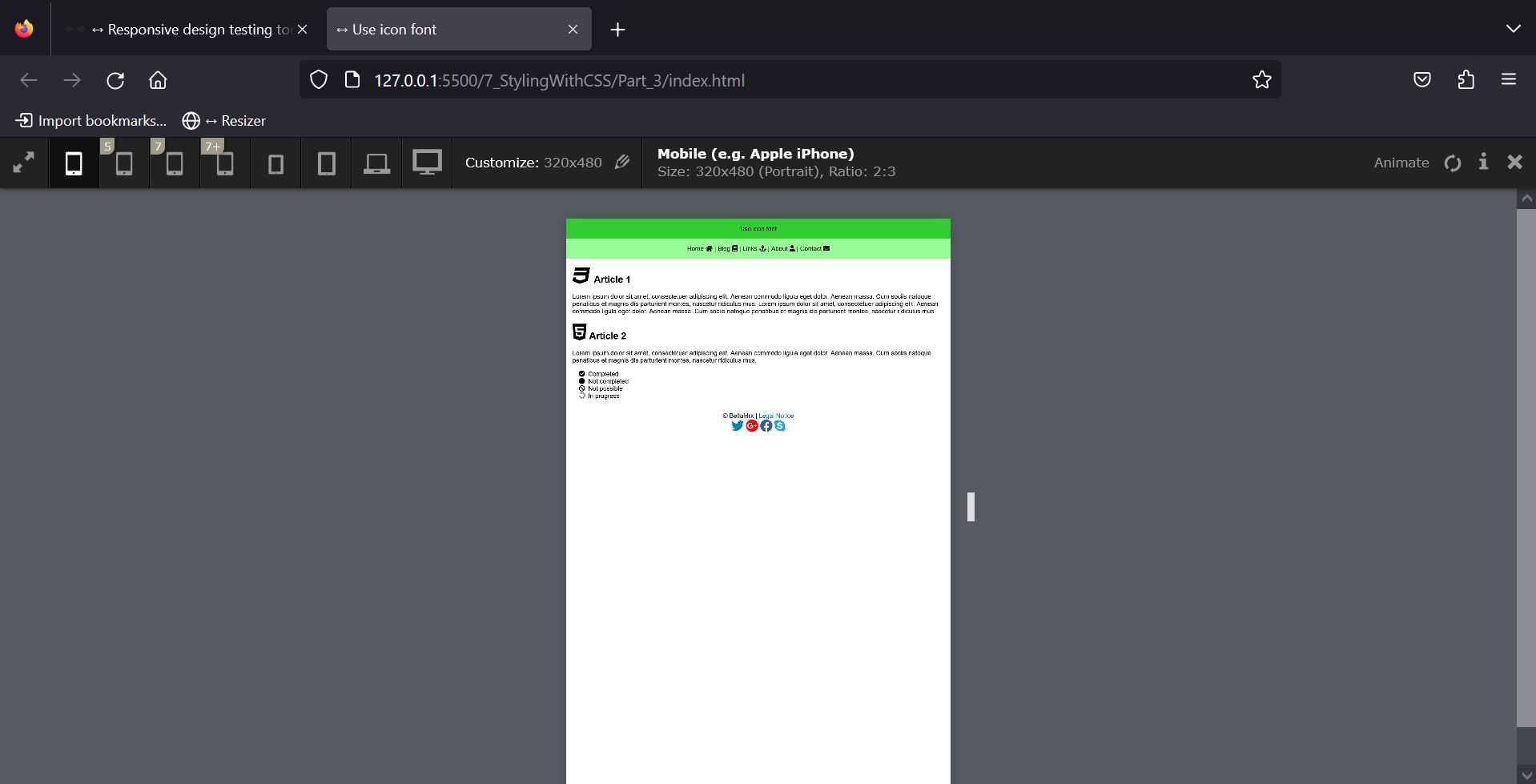Open a new browser tab

coord(617,30)
